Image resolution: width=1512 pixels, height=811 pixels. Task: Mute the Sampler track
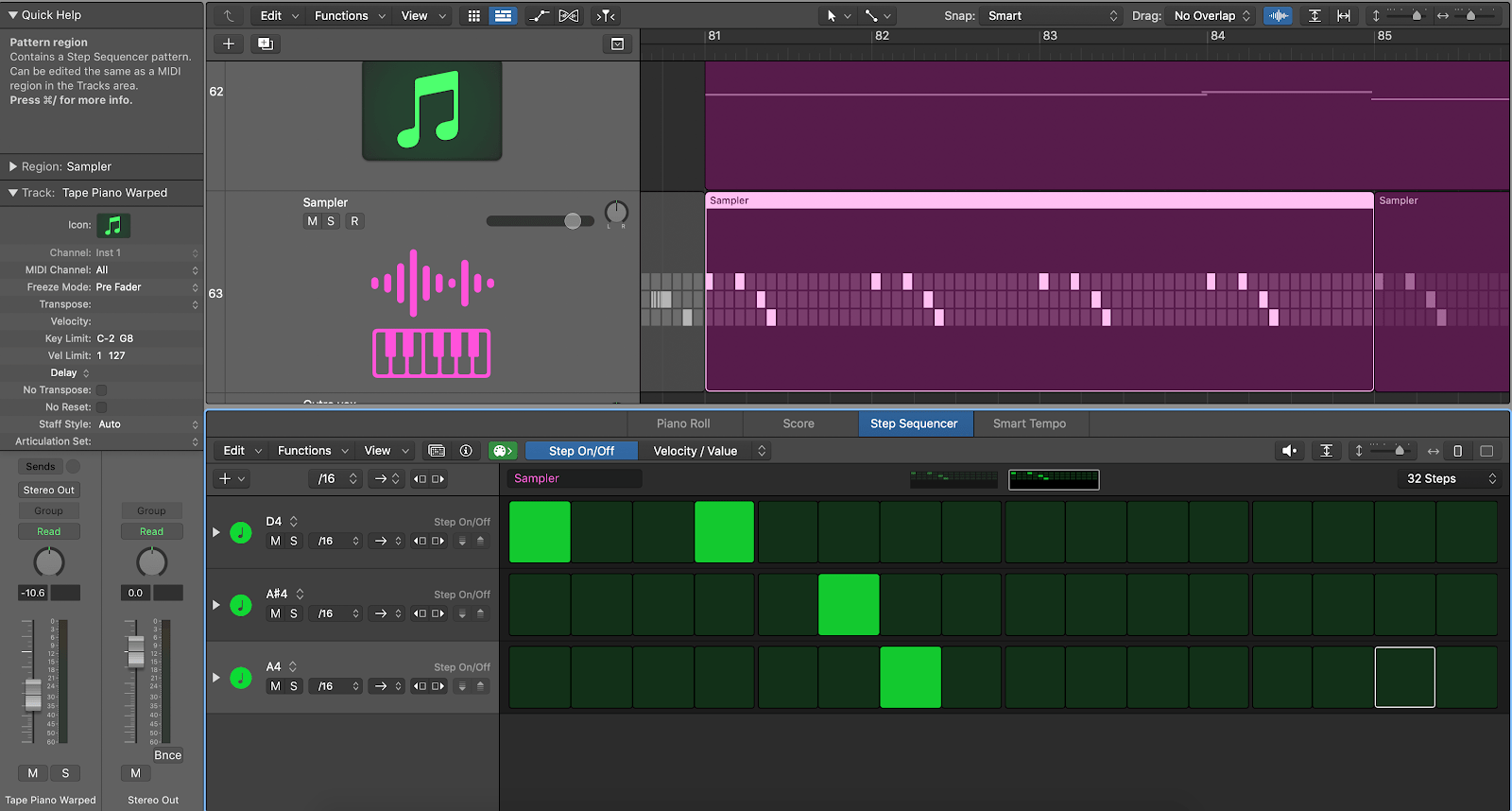pos(313,221)
